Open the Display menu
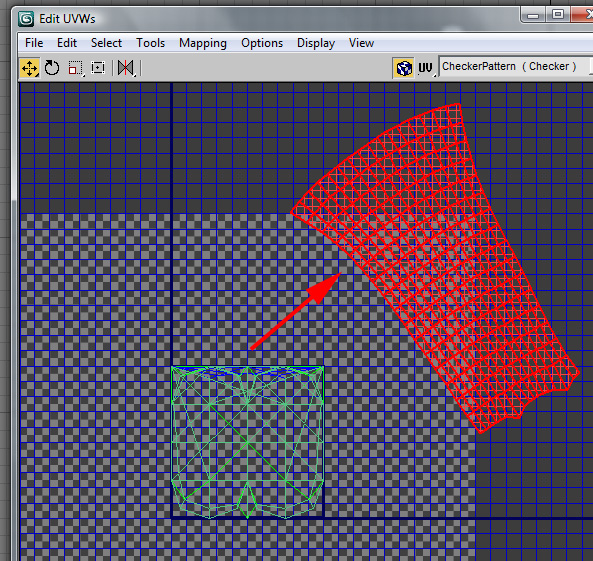Screen dimensions: 593x561 coord(316,43)
